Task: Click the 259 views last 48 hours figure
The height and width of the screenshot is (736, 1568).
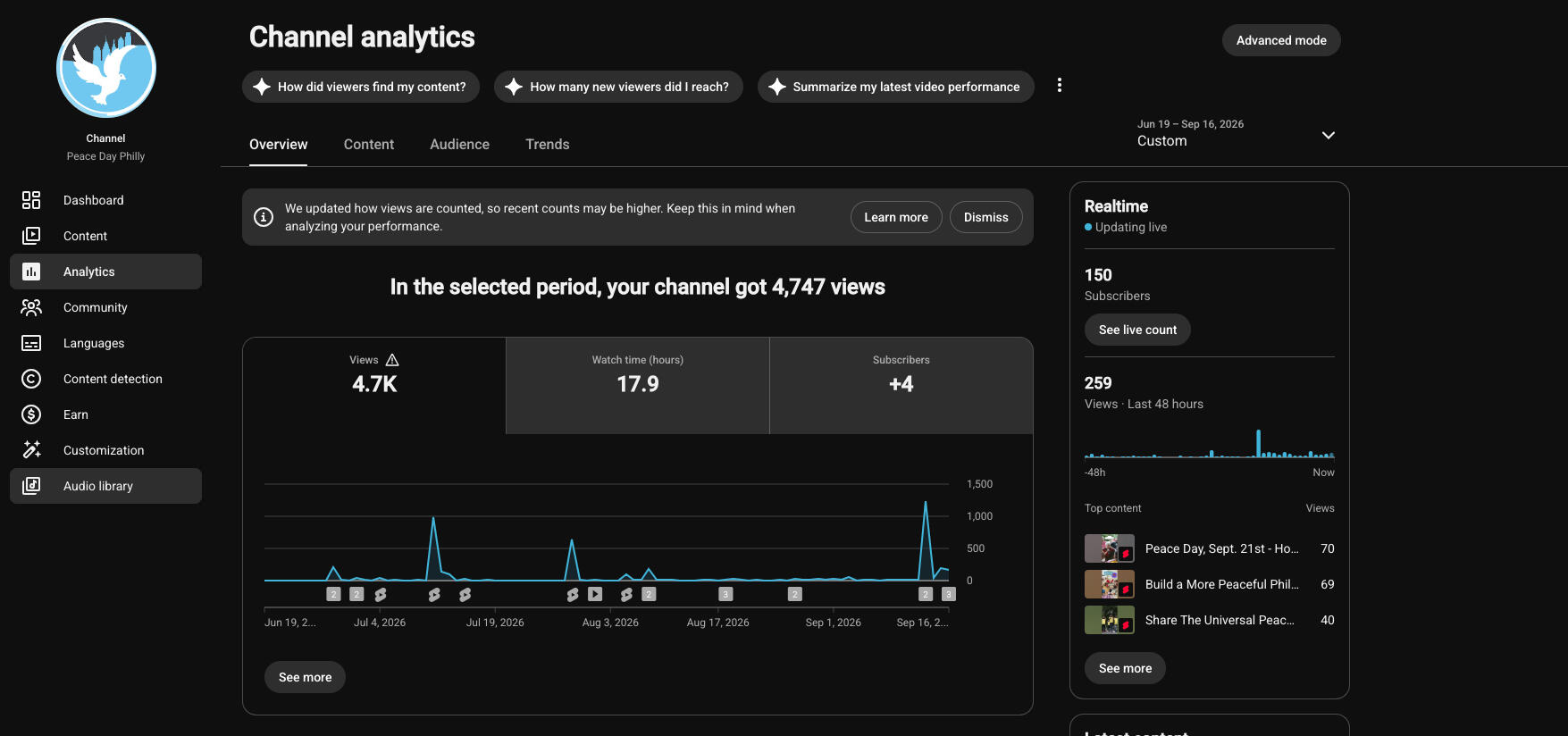Action: pos(1098,383)
